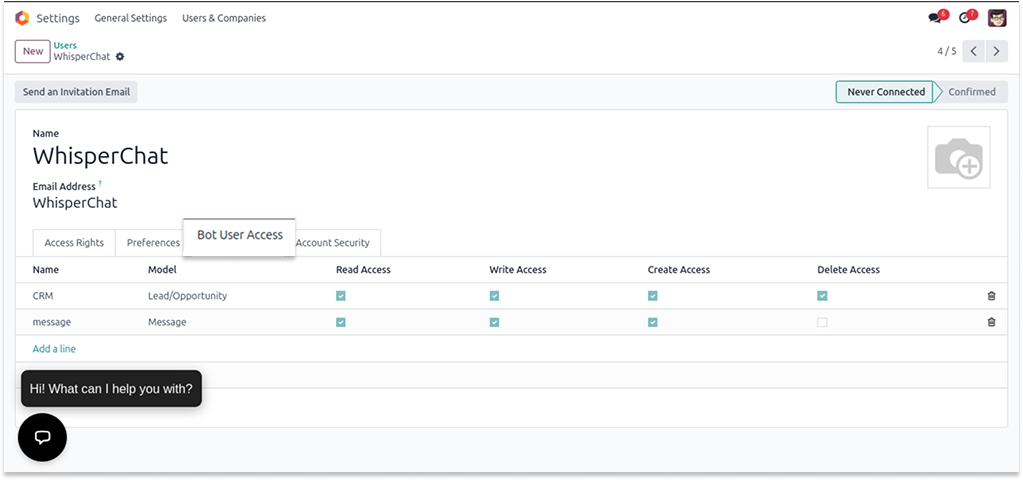
Task: Click the Read Access column header
Action: point(363,269)
